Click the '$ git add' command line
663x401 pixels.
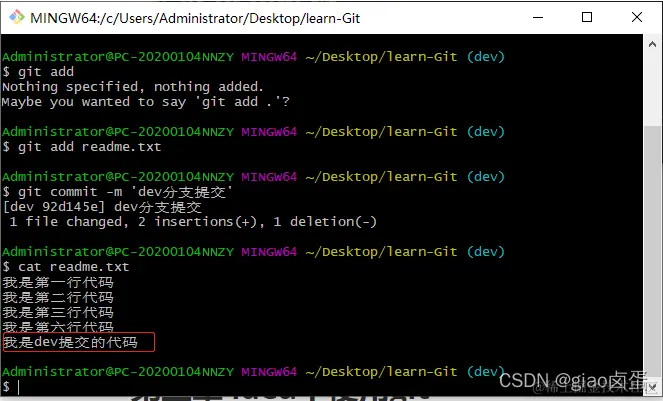(38, 71)
